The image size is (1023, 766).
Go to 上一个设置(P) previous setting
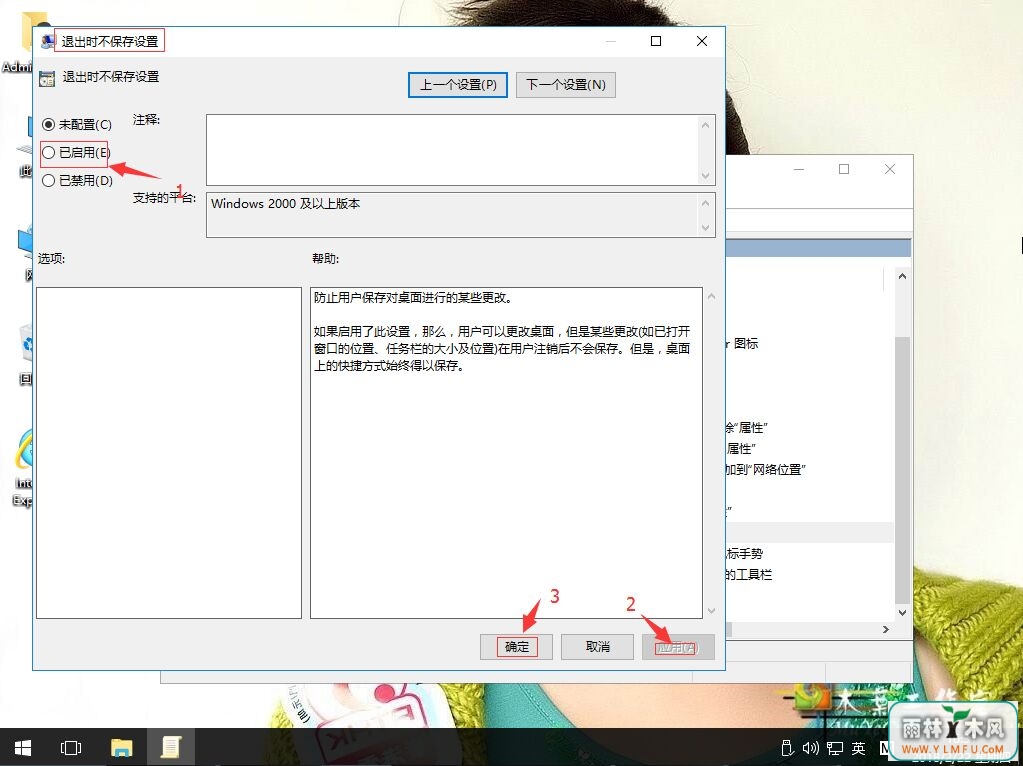click(458, 85)
